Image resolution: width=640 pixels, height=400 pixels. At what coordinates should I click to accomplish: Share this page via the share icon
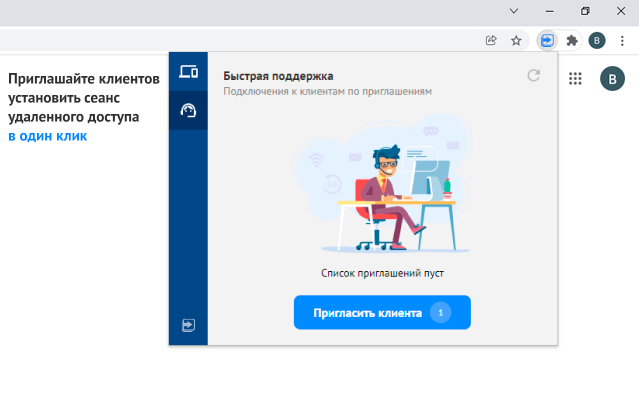click(491, 40)
